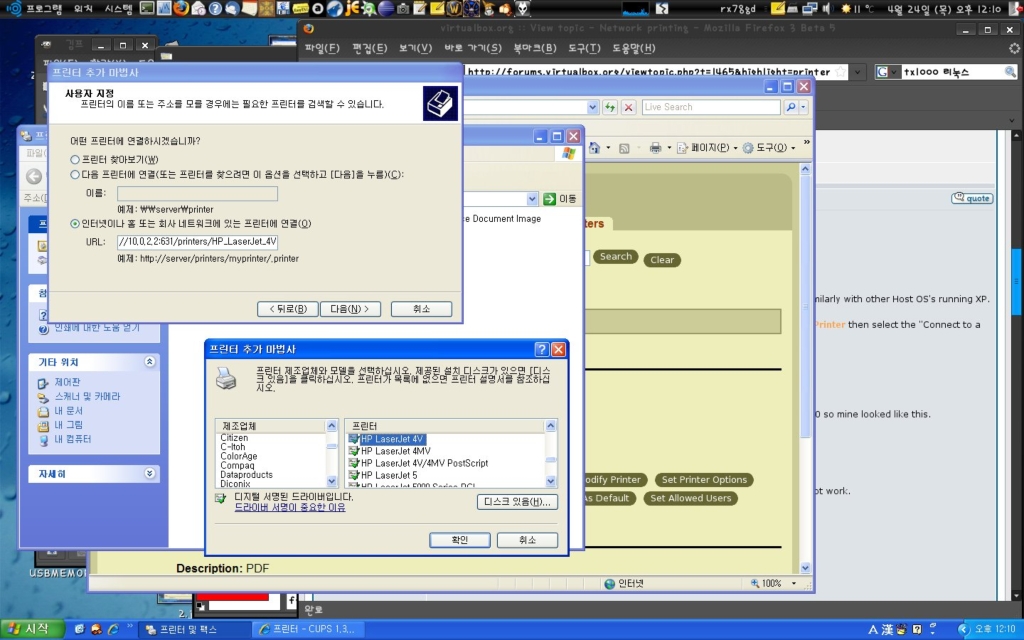Click the help question mark in driver dialog title bar
1024x640 pixels.
(x=541, y=349)
